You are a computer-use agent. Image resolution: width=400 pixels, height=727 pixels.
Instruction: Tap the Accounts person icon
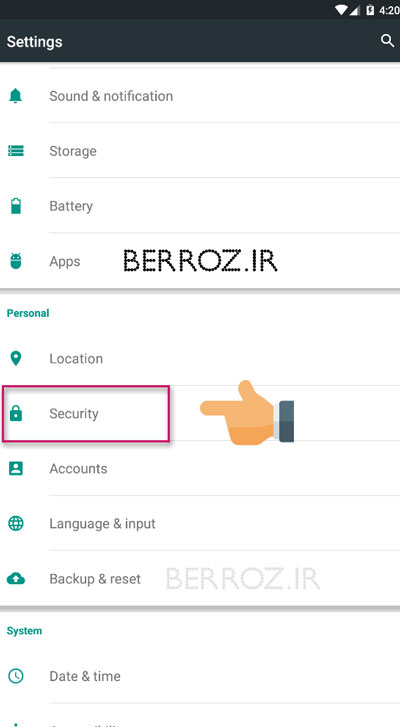pos(16,468)
